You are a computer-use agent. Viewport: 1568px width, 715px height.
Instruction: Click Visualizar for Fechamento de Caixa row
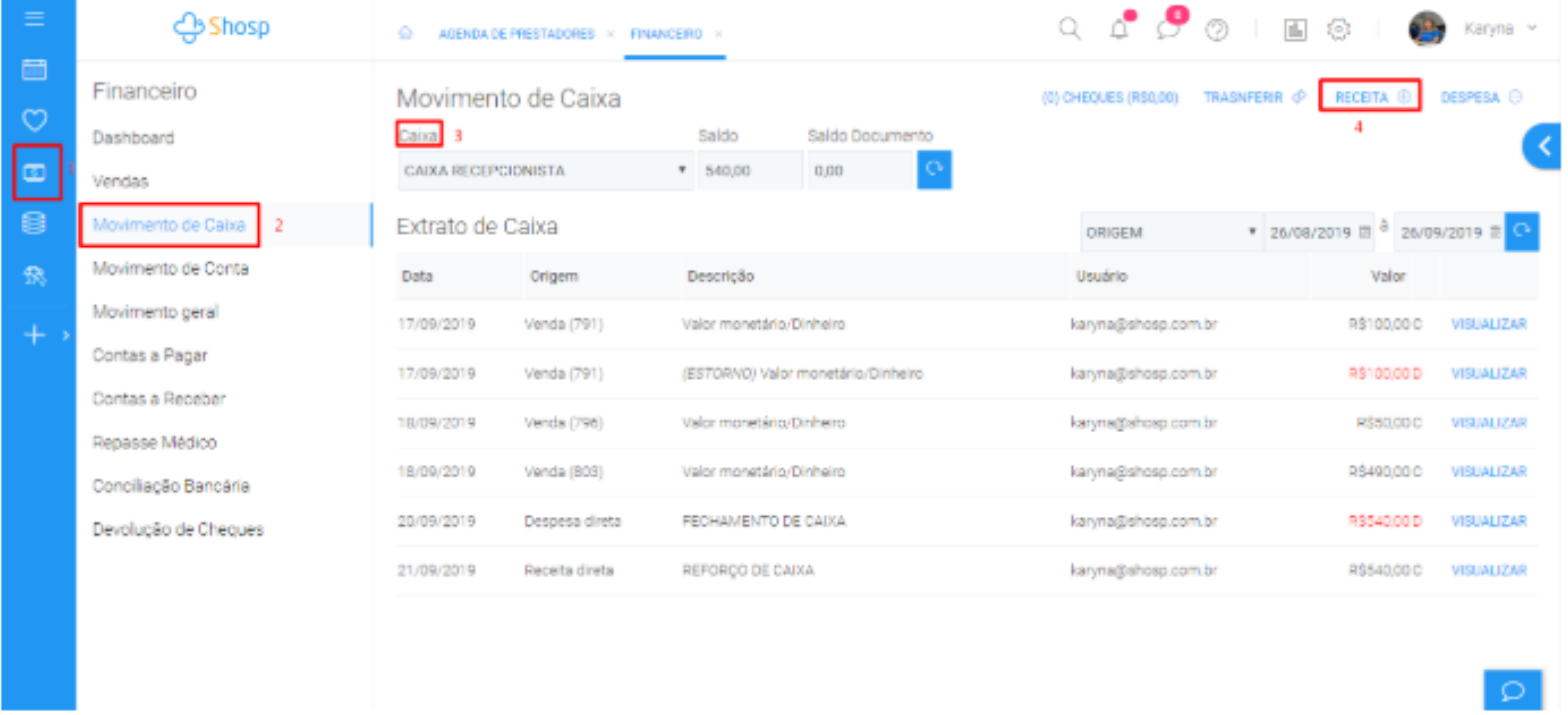(x=1488, y=521)
